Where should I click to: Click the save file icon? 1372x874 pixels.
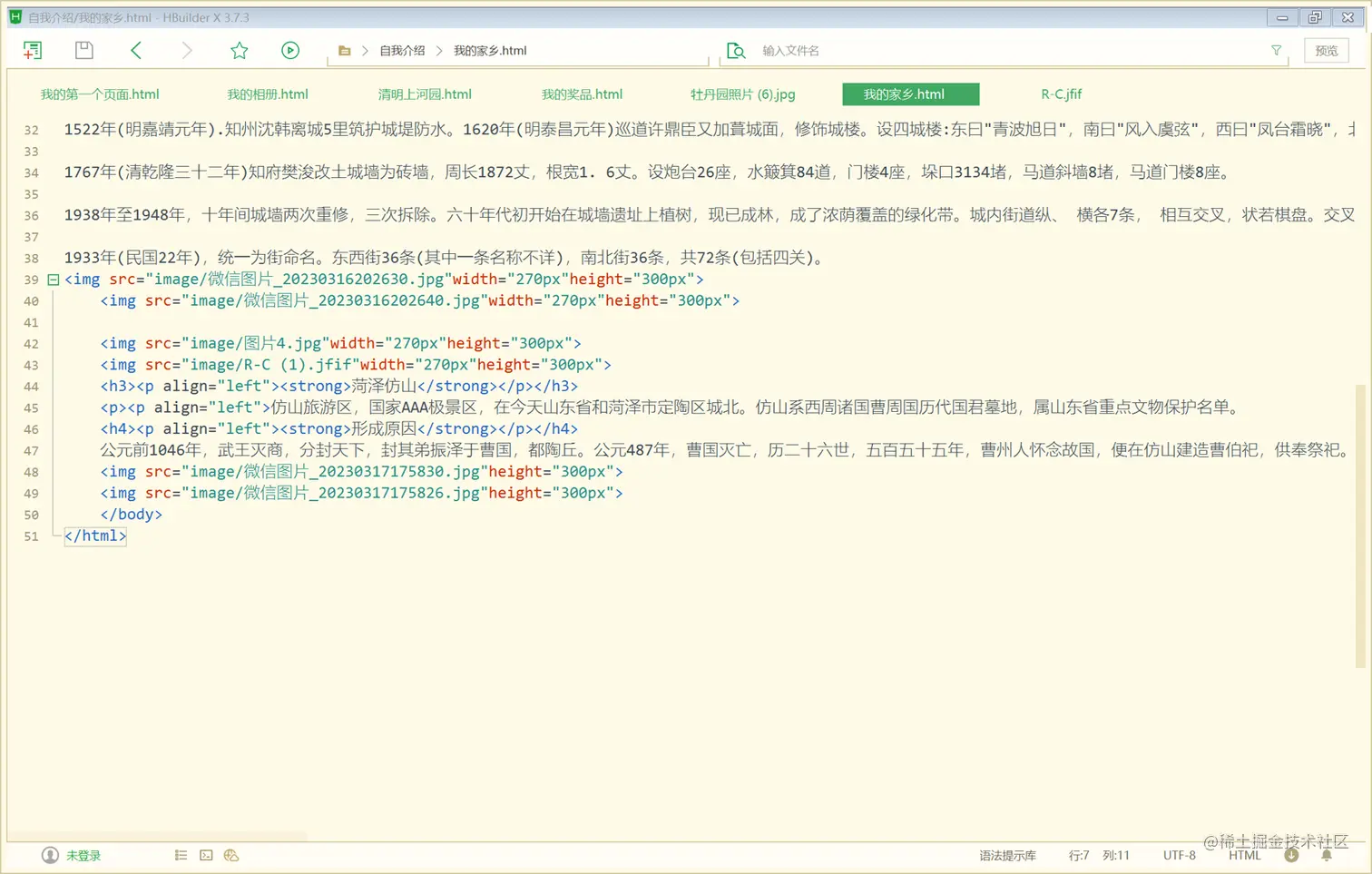pyautogui.click(x=84, y=51)
